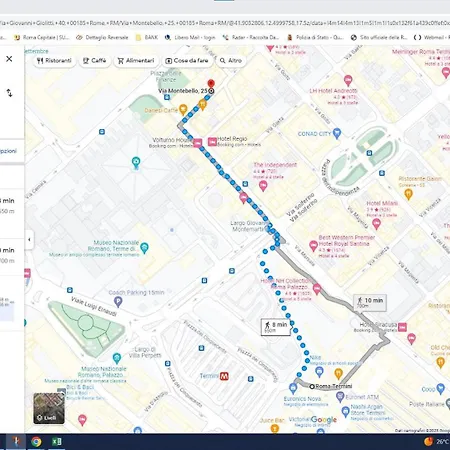Open Hotel Siracusa marker icon
The height and width of the screenshot is (450, 450).
(402, 327)
